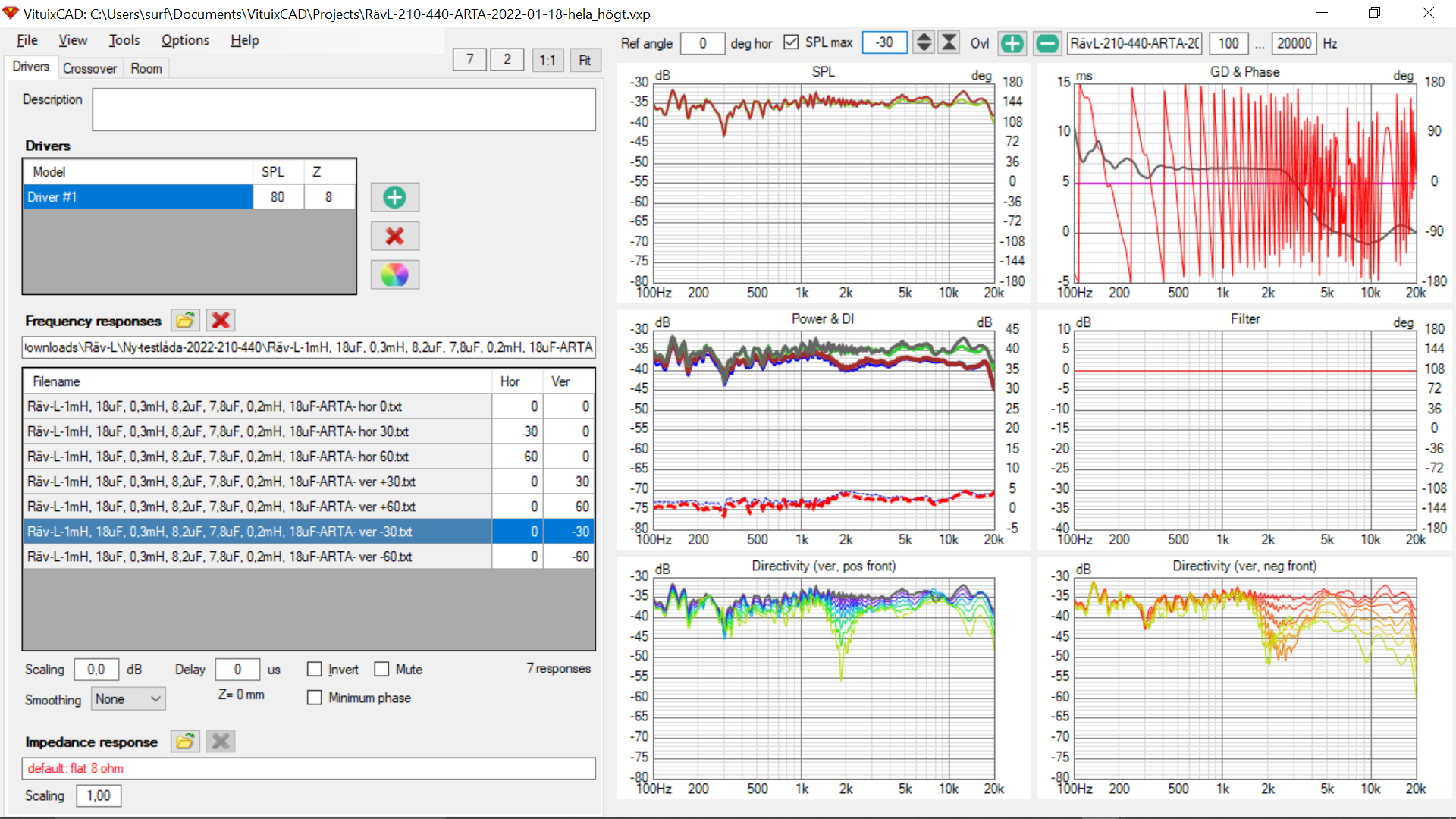Delete frequency responses with the red X icon
This screenshot has height=819, width=1456.
tap(221, 320)
